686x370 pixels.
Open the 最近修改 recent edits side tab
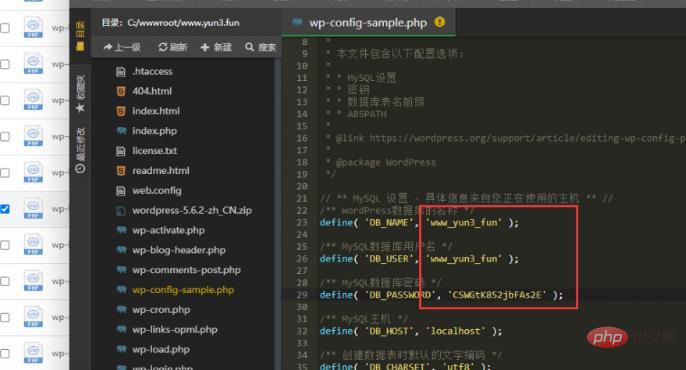80,150
